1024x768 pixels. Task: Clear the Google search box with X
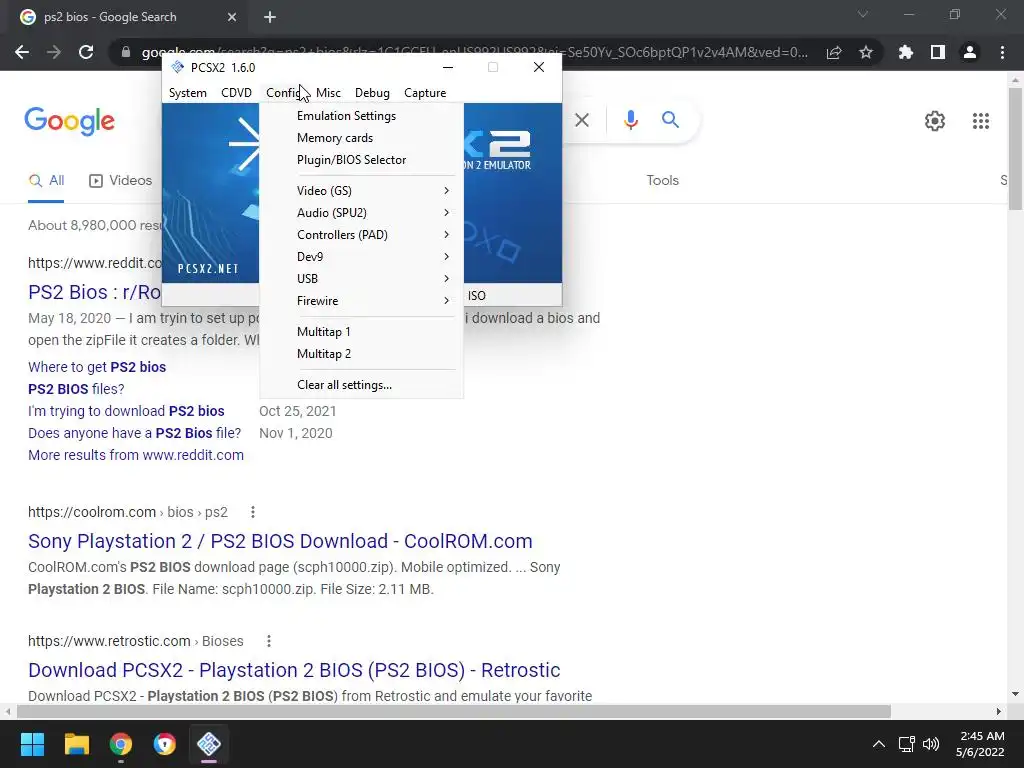582,120
